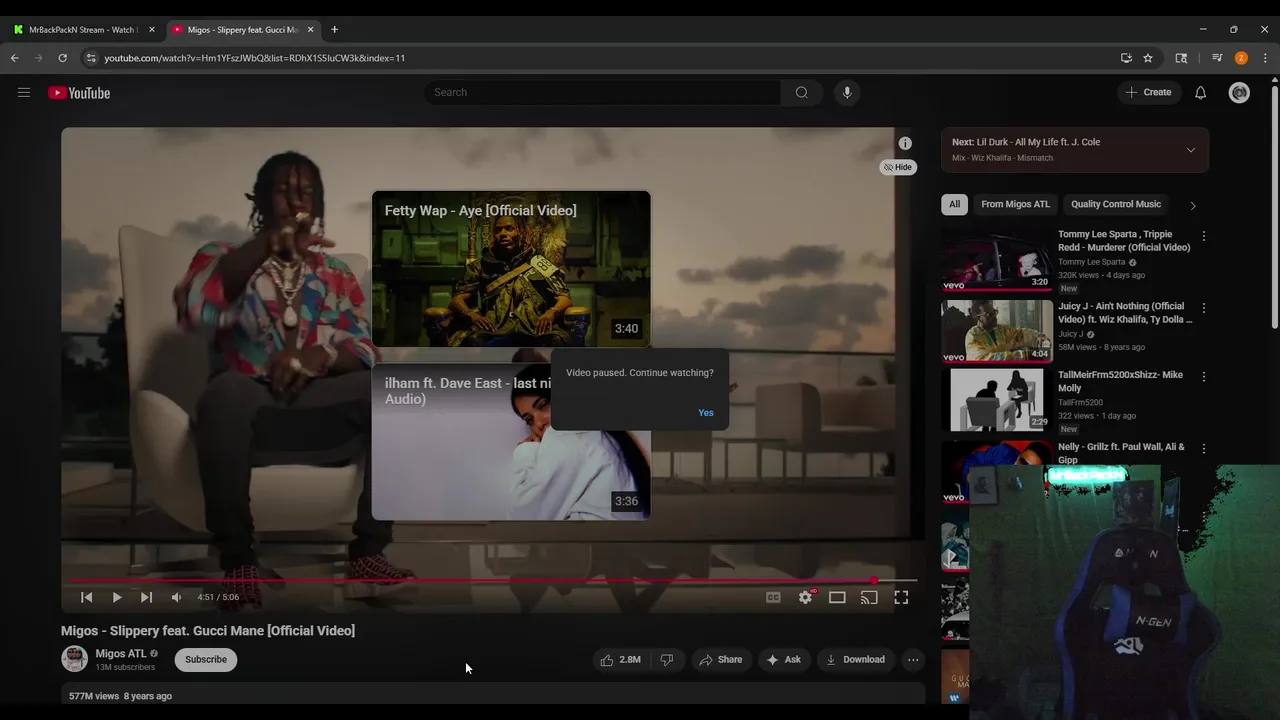Screen dimensions: 1280x720
Task: Like the video (2.8M)
Action: 620,659
